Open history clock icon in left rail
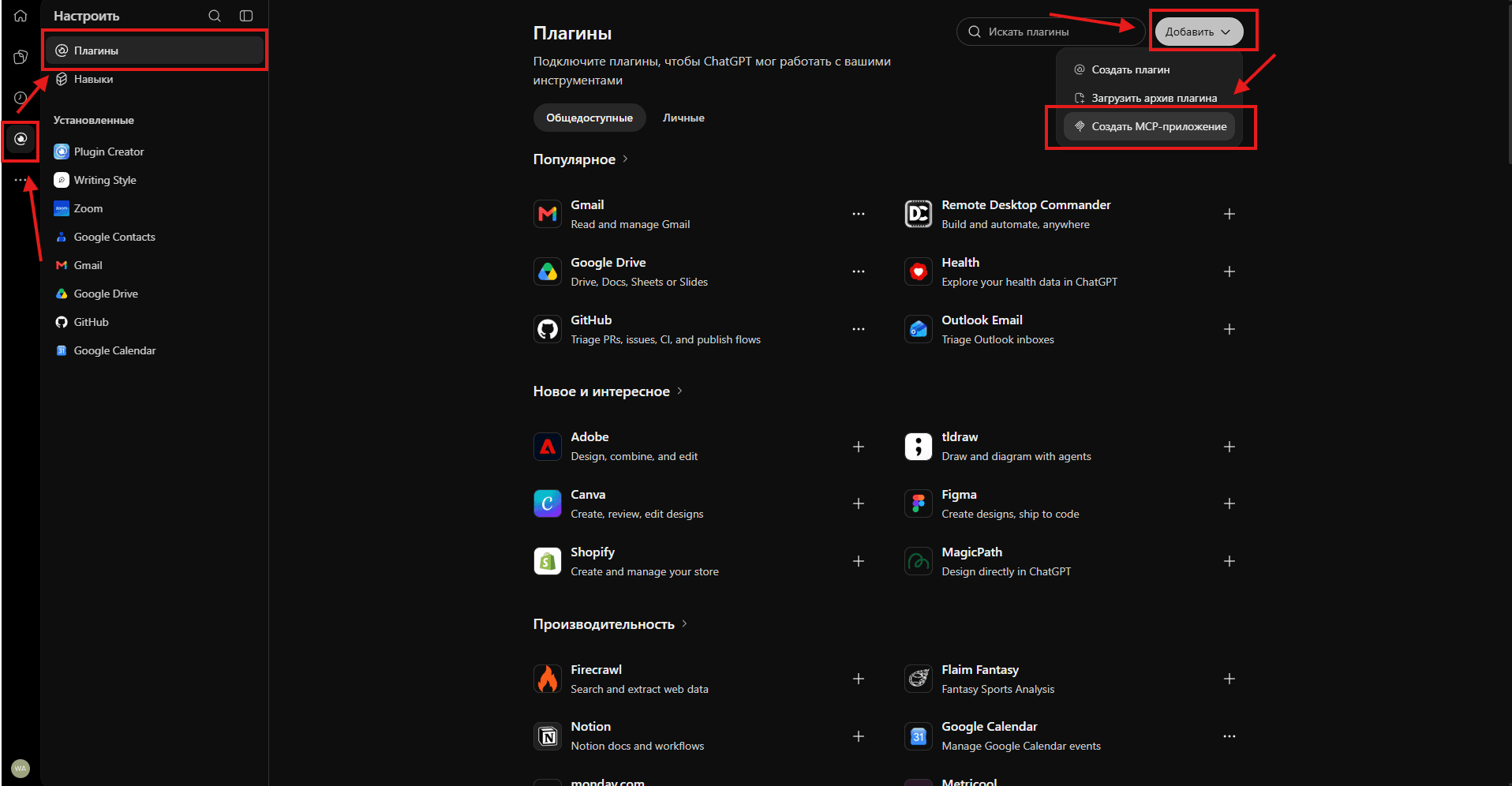This screenshot has height=786, width=1512. (21, 98)
